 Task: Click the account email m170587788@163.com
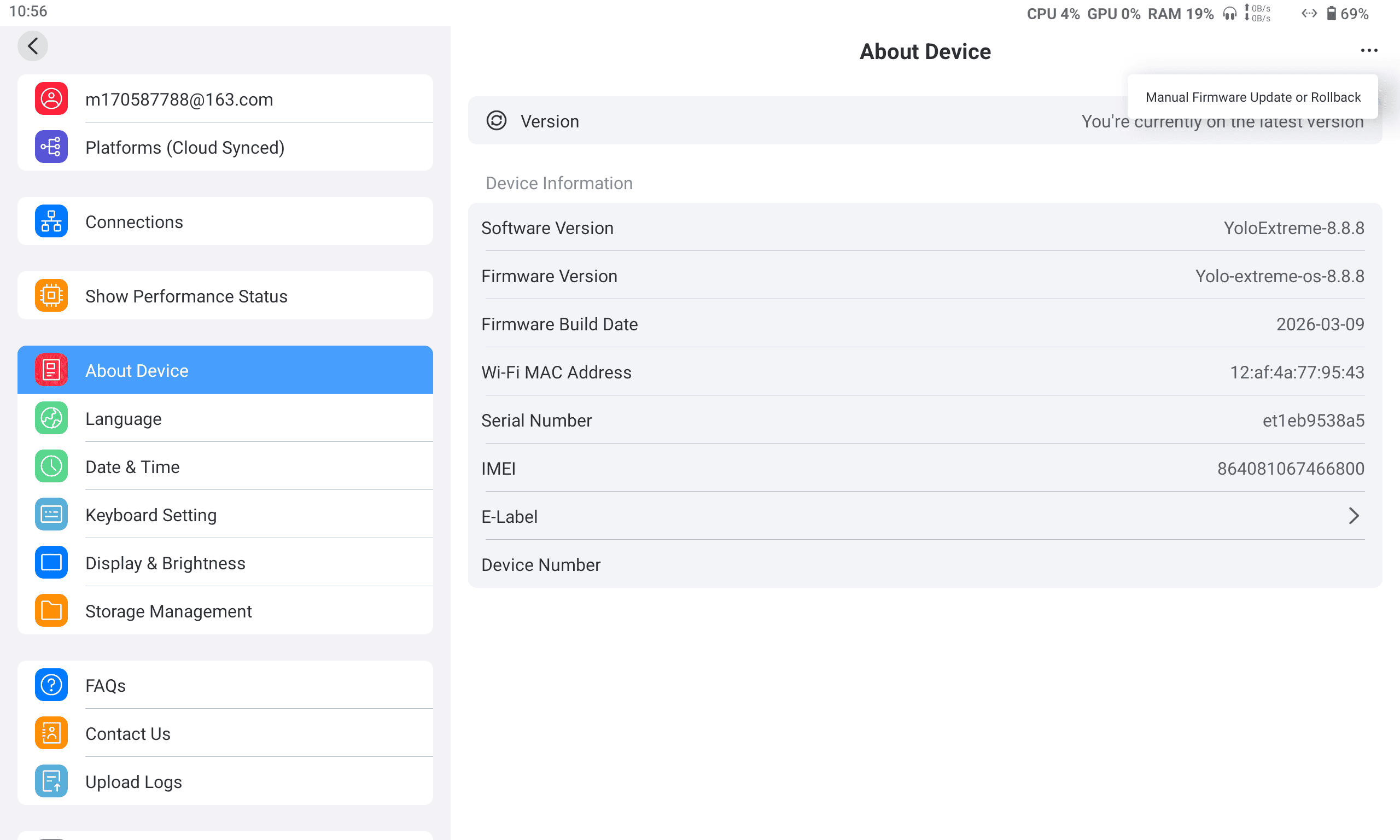179,99
